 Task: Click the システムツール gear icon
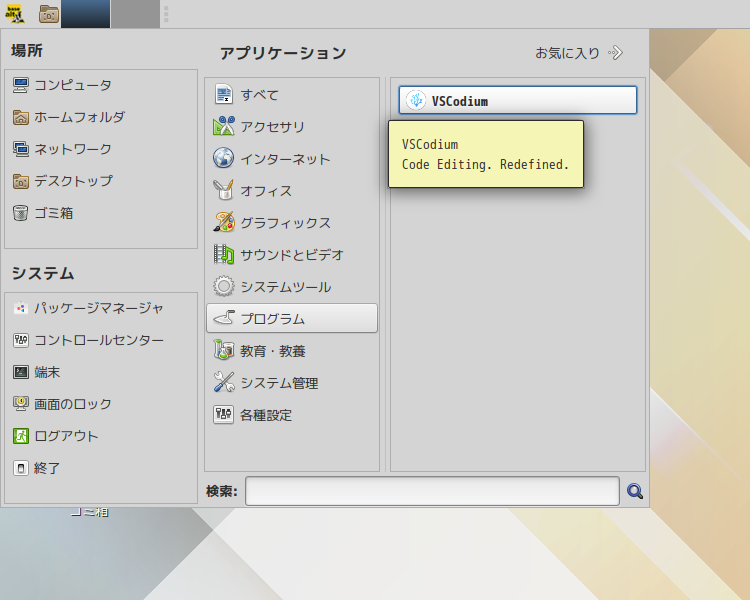(x=223, y=287)
